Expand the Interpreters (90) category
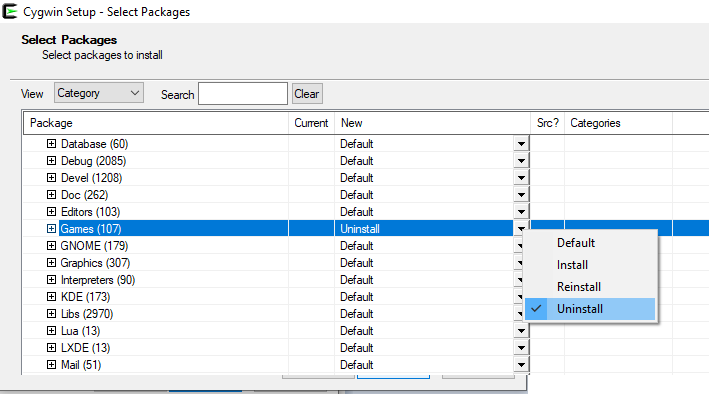The width and height of the screenshot is (709, 394). pos(52,280)
